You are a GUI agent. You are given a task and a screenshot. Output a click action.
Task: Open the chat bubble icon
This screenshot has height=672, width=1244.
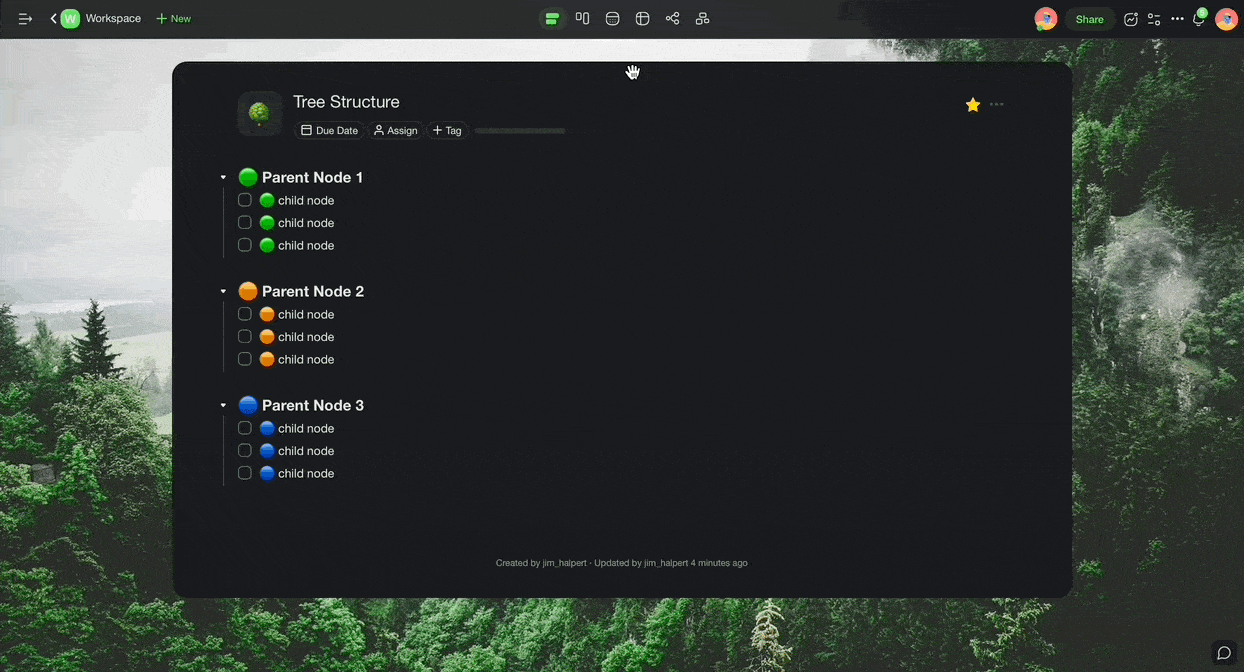point(1223,653)
